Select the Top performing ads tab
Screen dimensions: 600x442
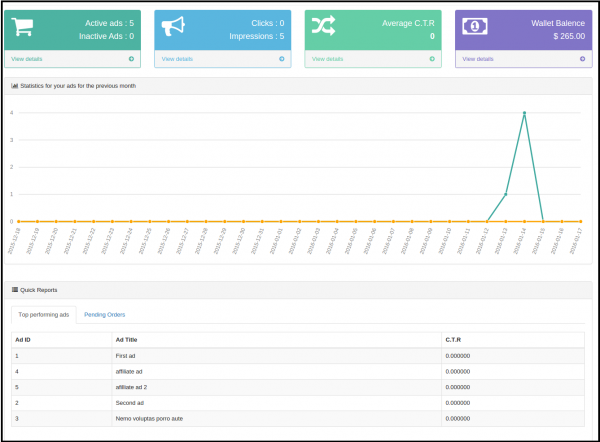pyautogui.click(x=44, y=315)
